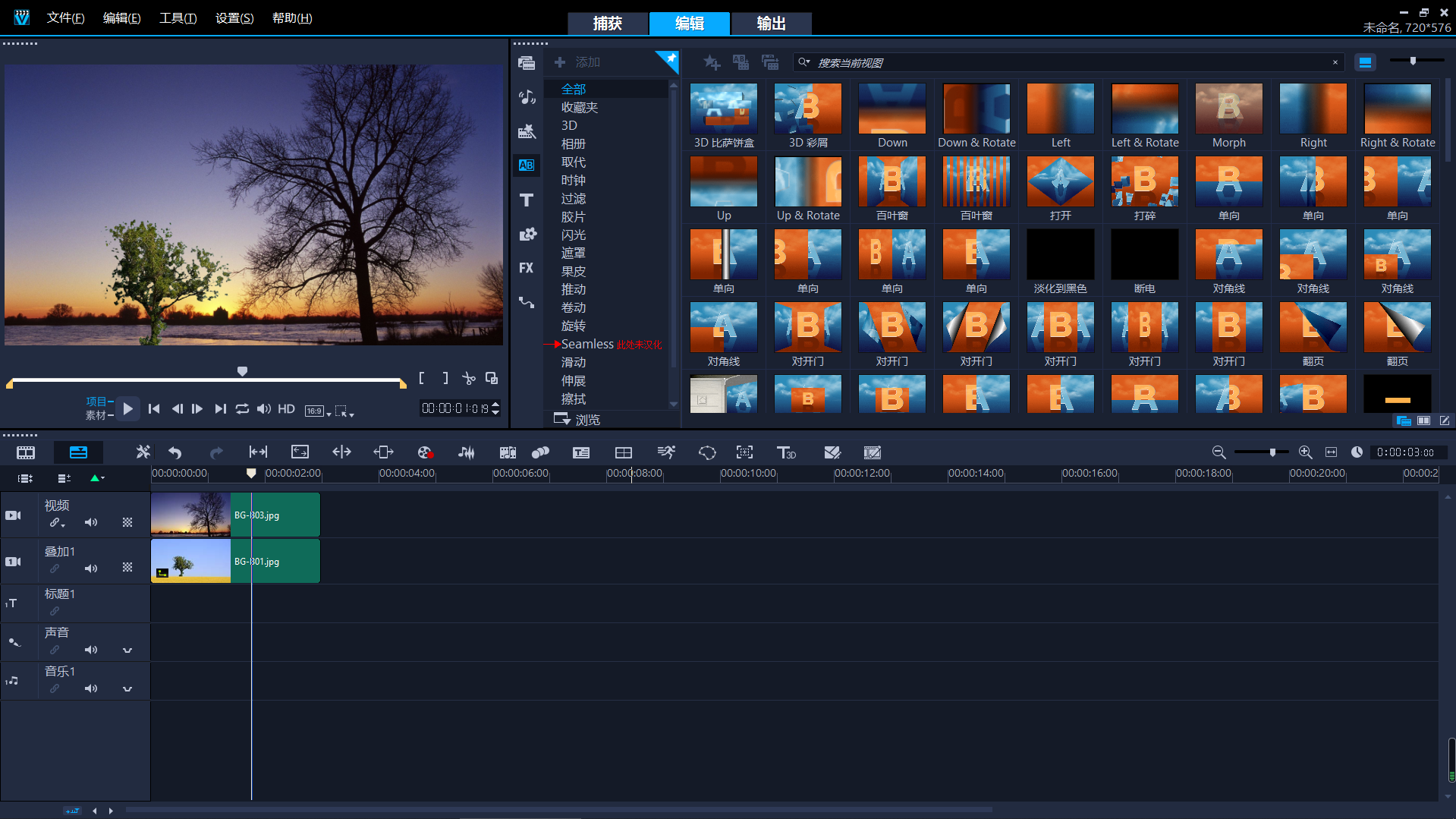Viewport: 1456px width, 819px height.
Task: Open the Split Screen Template grid icon
Action: pos(624,452)
